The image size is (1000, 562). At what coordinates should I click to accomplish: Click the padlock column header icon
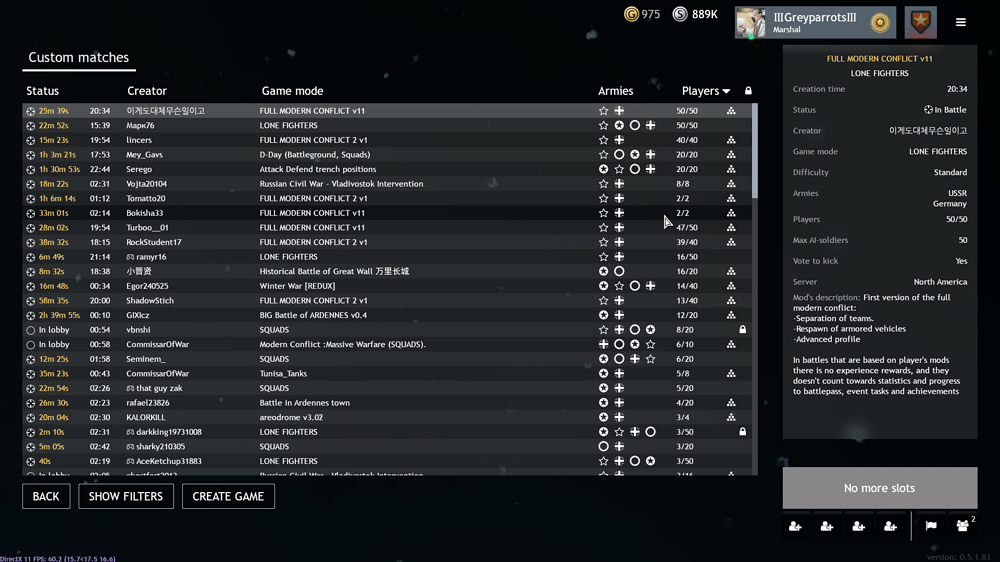point(748,91)
